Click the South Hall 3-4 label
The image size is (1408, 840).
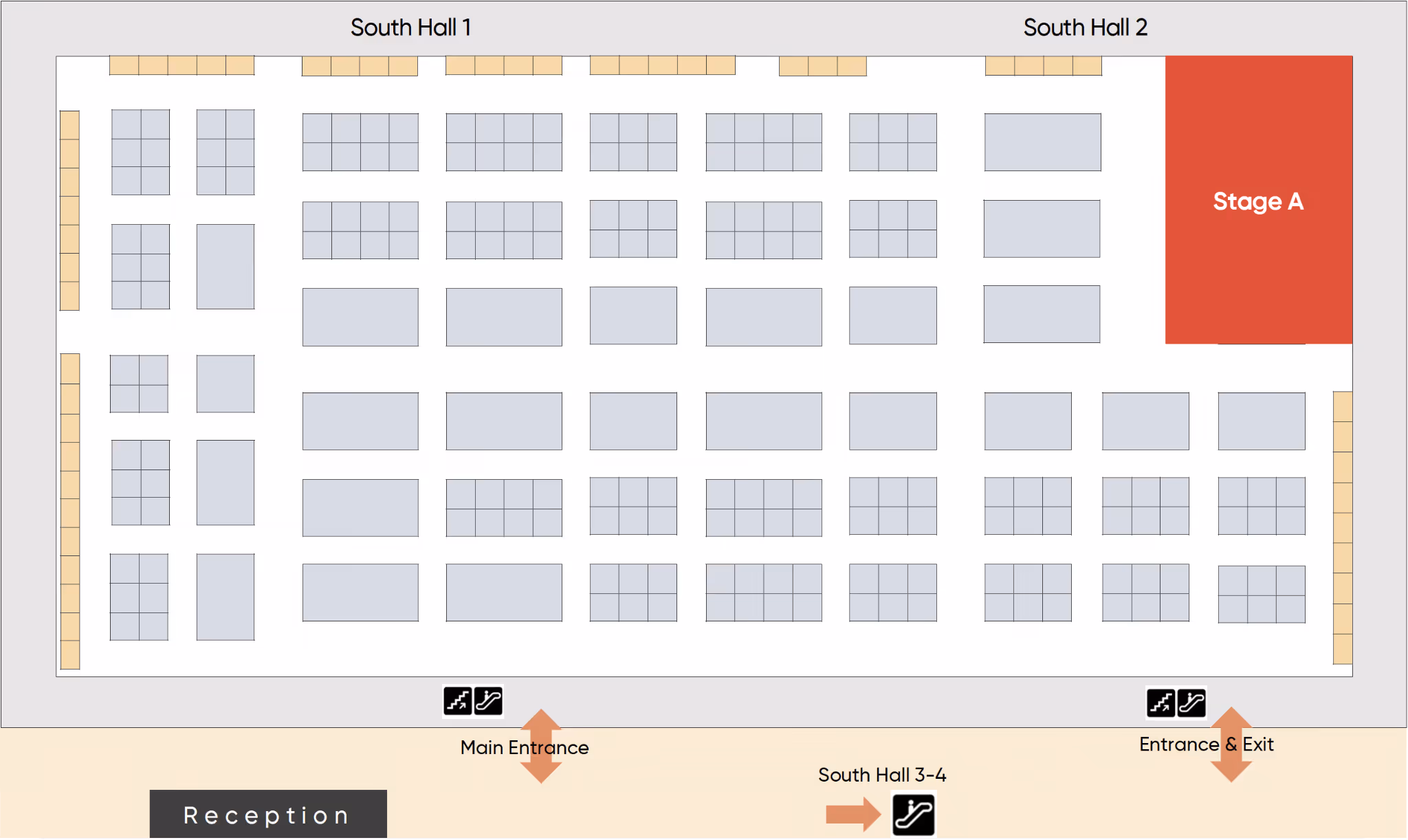[882, 775]
